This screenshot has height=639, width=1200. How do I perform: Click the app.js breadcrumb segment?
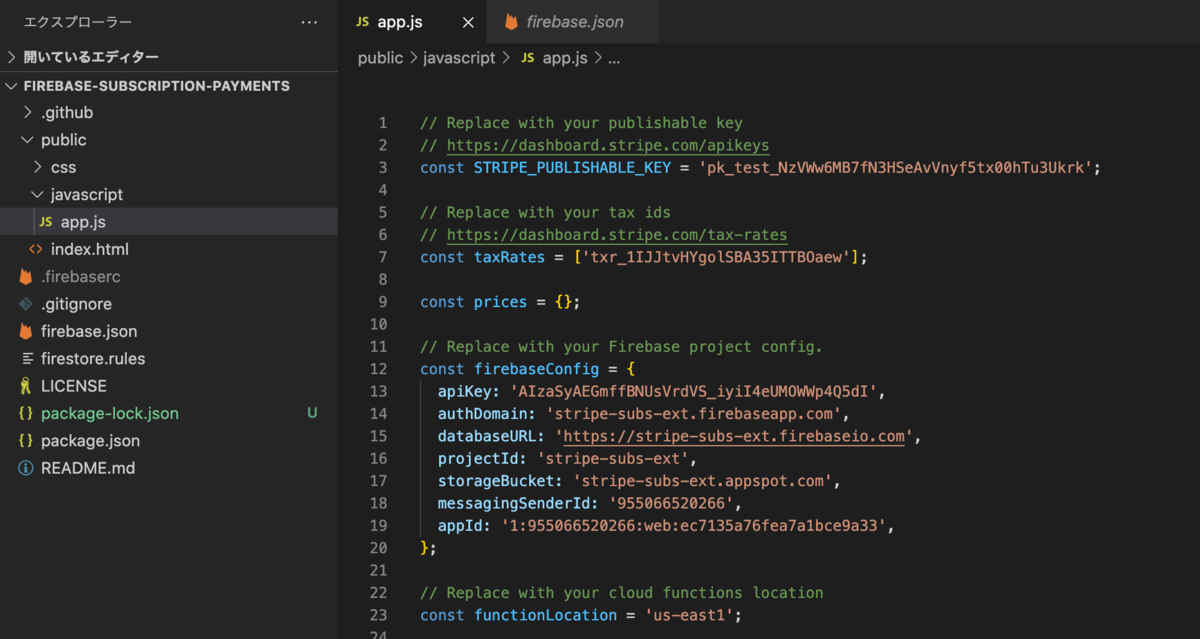[564, 58]
